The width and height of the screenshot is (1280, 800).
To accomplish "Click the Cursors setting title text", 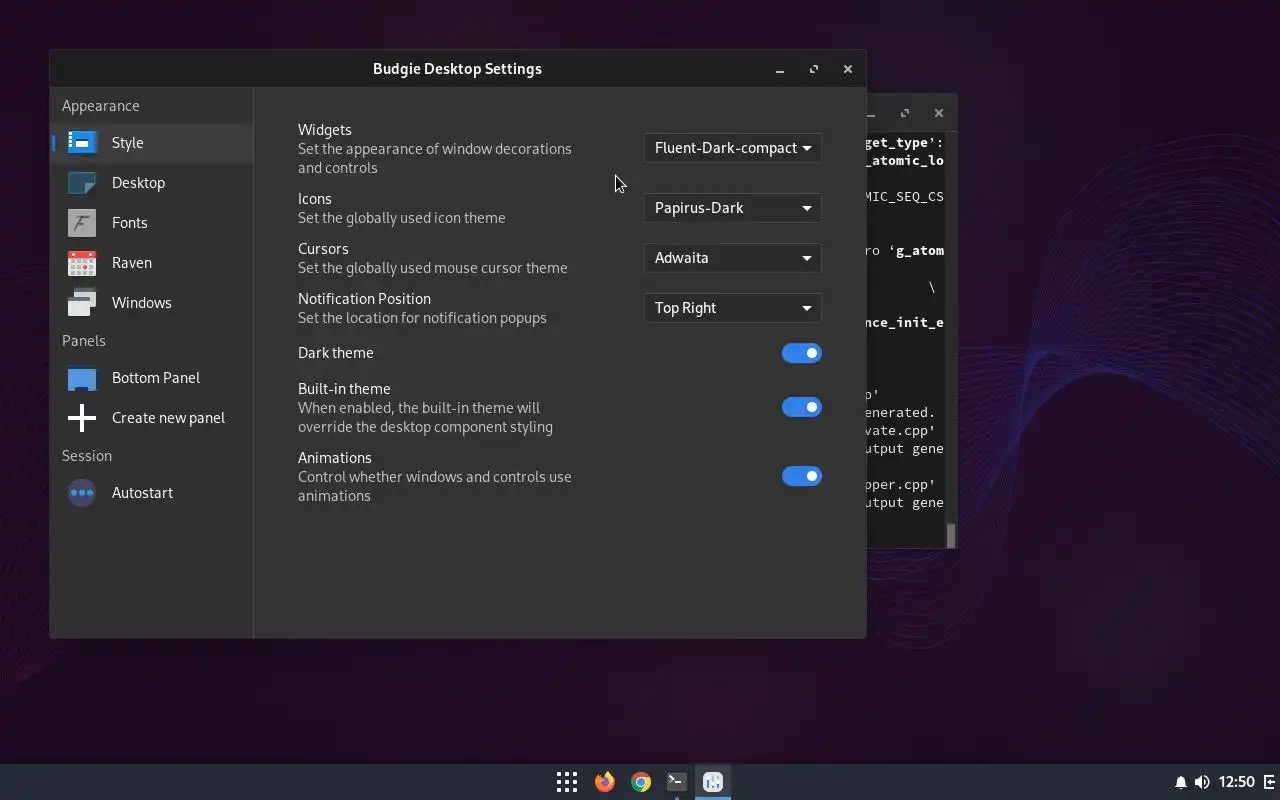I will pyautogui.click(x=323, y=249).
